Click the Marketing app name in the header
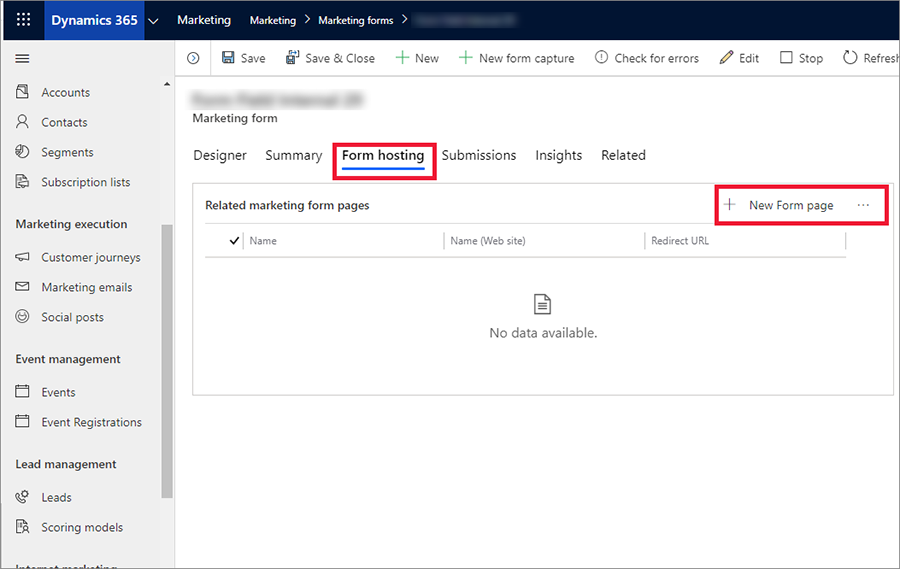The width and height of the screenshot is (900, 569). pyautogui.click(x=204, y=20)
